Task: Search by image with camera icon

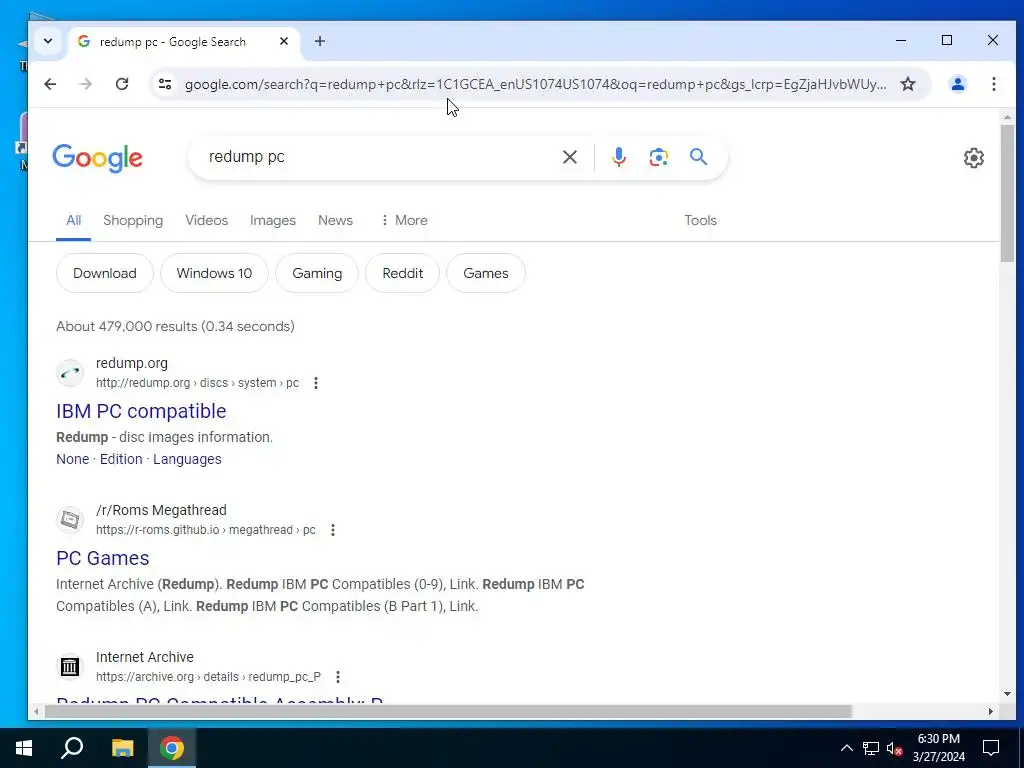Action: [x=658, y=157]
